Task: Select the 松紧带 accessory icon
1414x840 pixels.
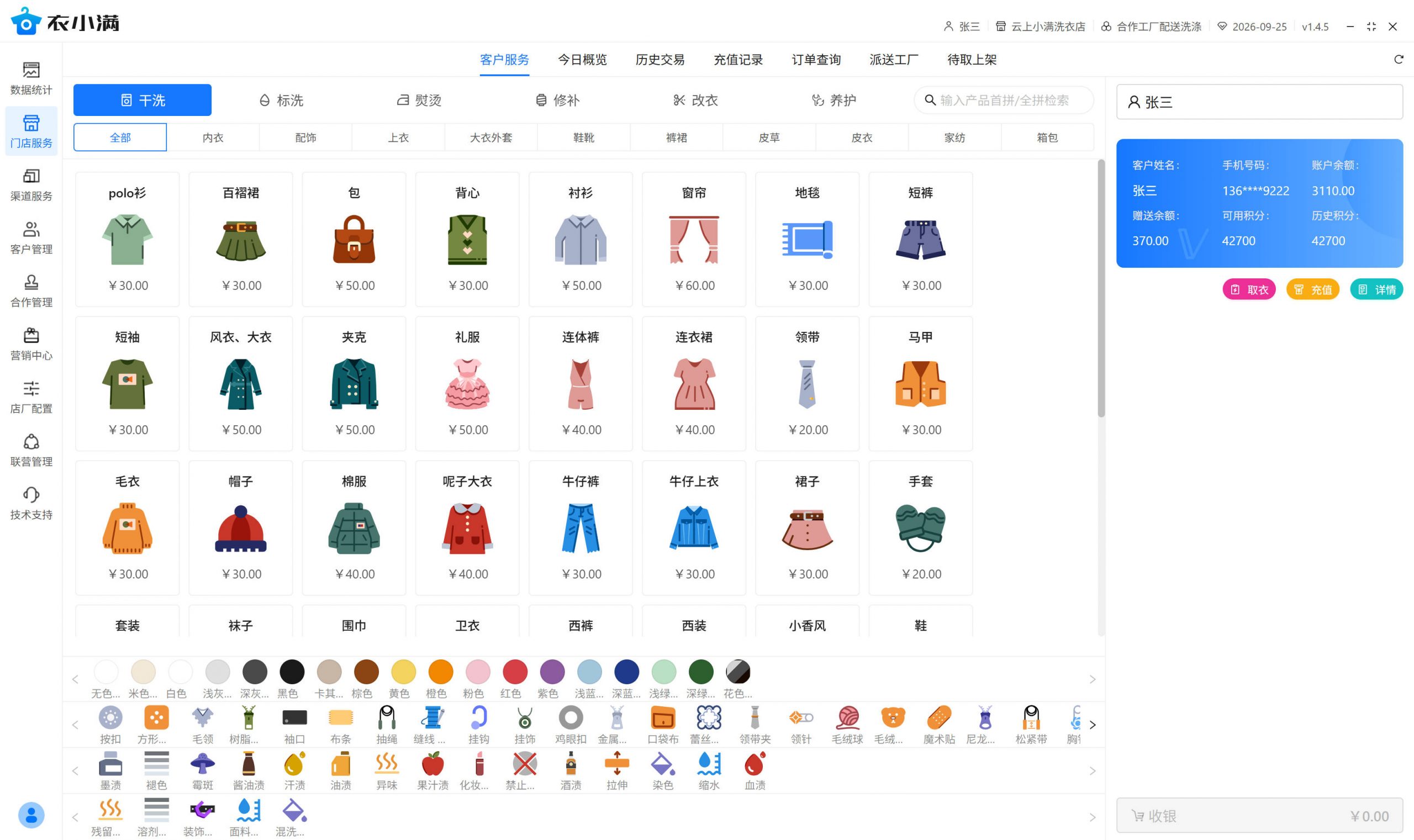Action: click(1031, 719)
